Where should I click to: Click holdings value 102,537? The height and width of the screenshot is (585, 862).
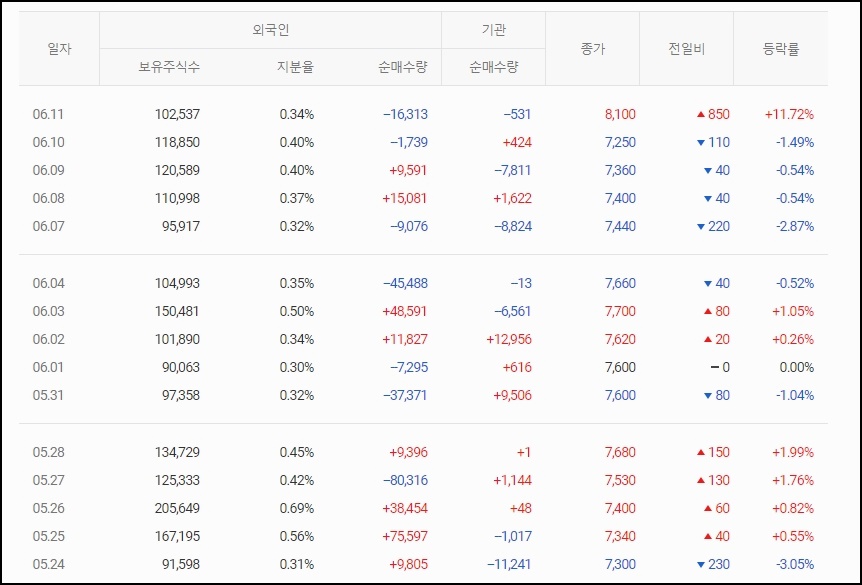pos(177,114)
